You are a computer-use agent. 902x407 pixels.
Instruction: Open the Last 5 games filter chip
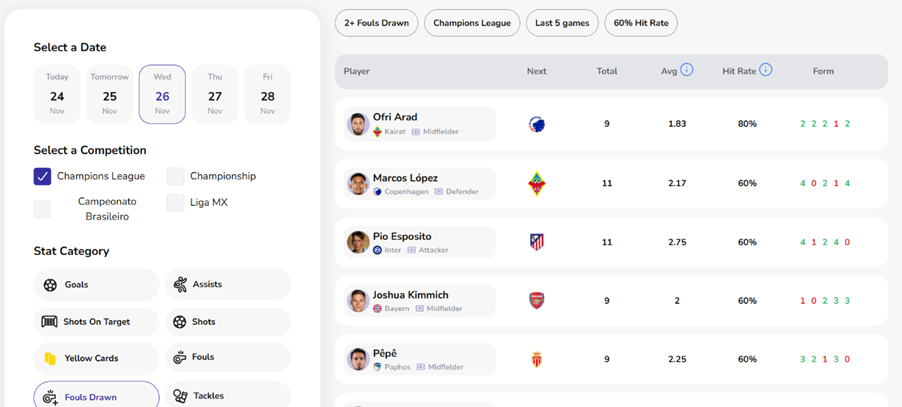(x=562, y=23)
